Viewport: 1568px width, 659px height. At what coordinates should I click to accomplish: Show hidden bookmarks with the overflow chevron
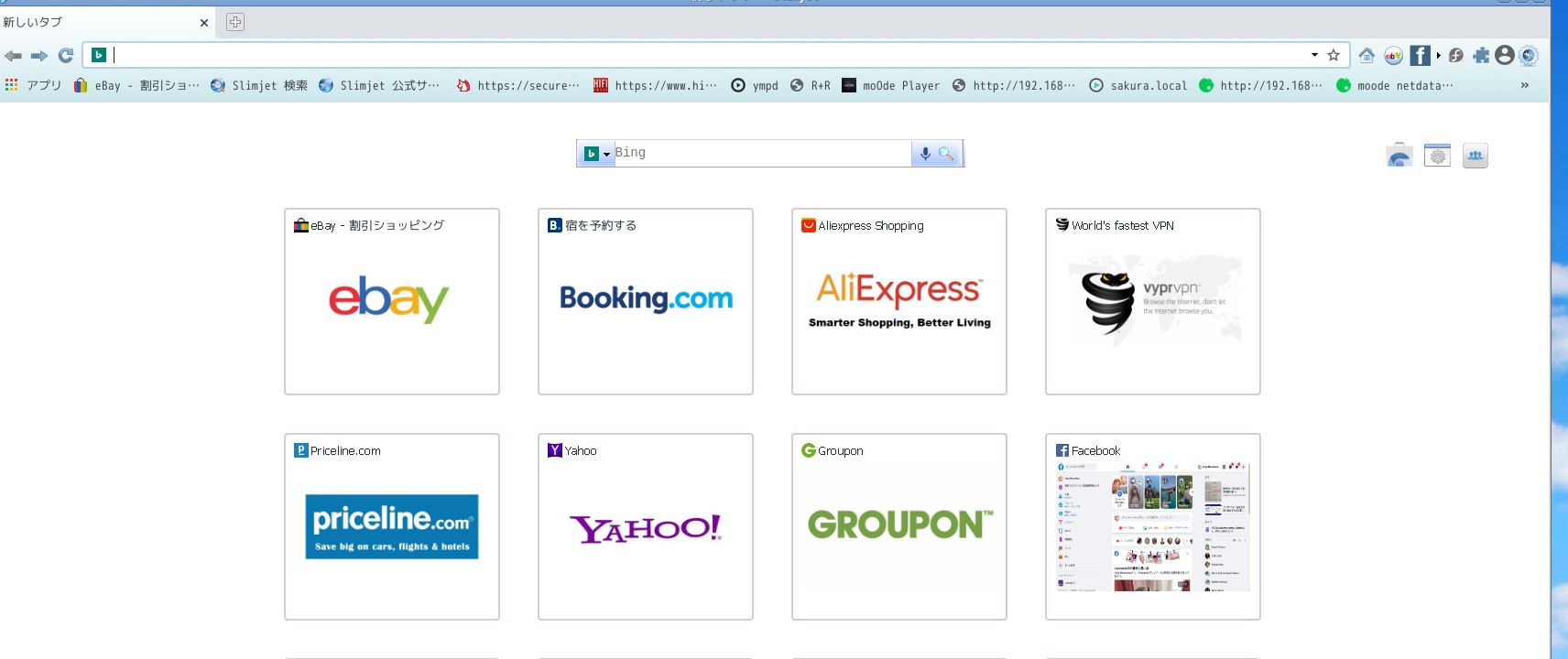point(1524,85)
